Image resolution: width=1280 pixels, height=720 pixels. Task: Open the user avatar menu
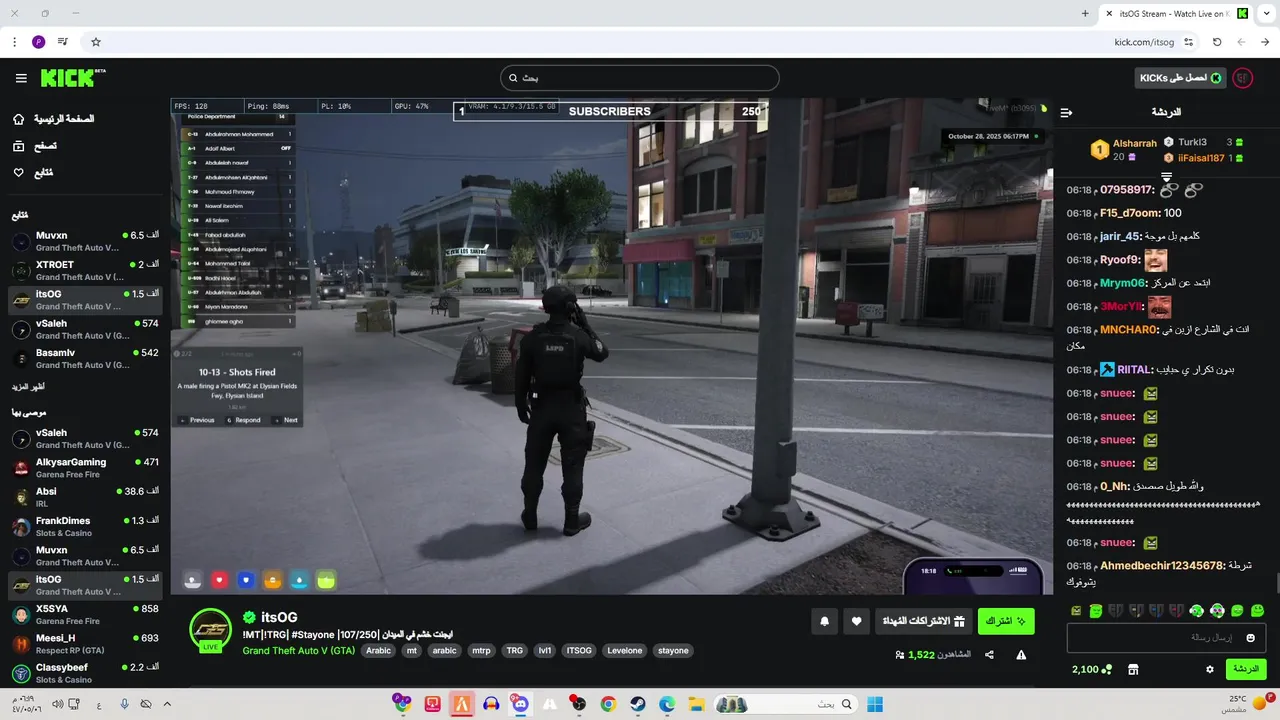pyautogui.click(x=1243, y=78)
